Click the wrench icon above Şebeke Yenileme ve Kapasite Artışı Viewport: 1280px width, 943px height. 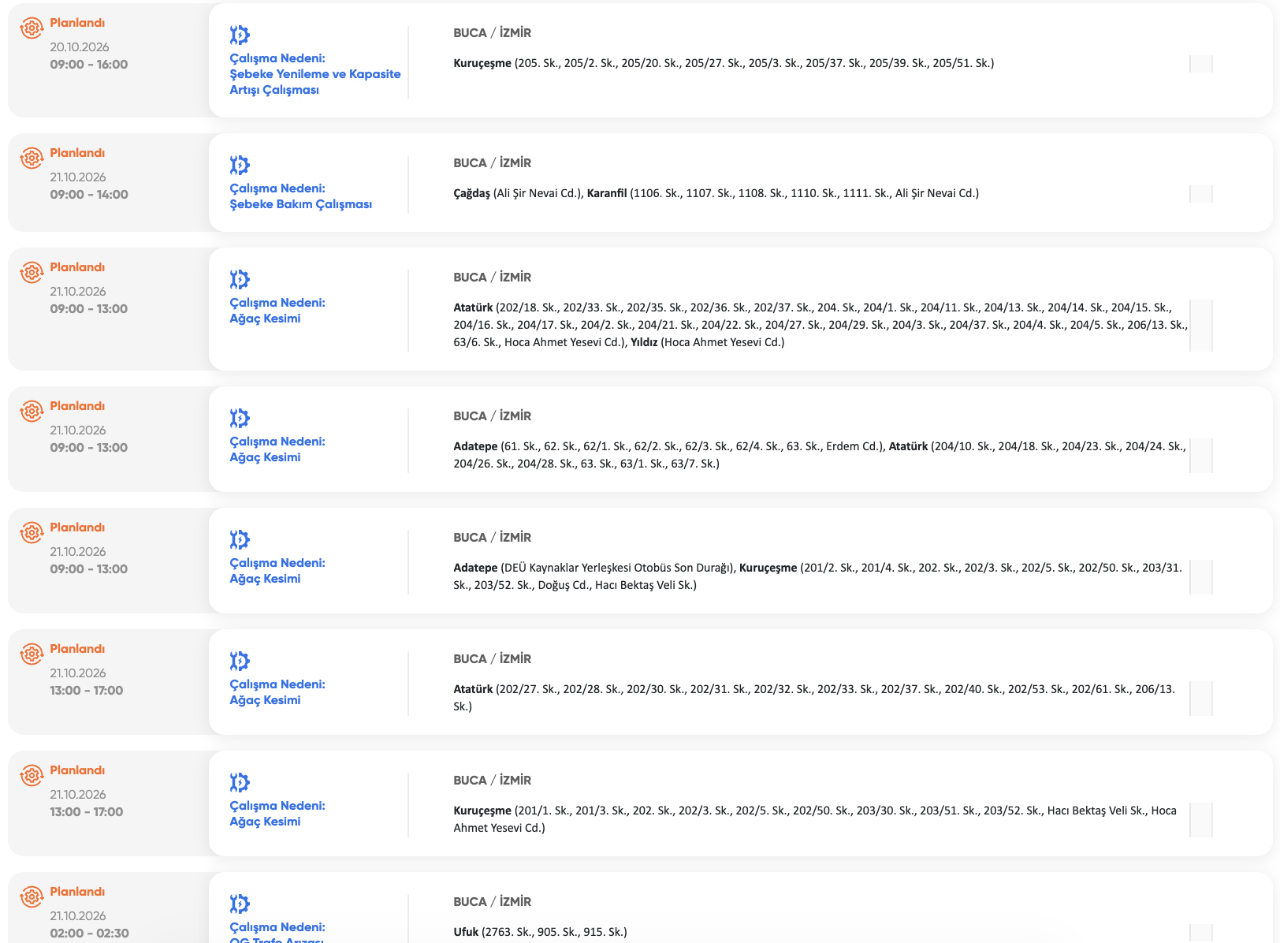[239, 35]
